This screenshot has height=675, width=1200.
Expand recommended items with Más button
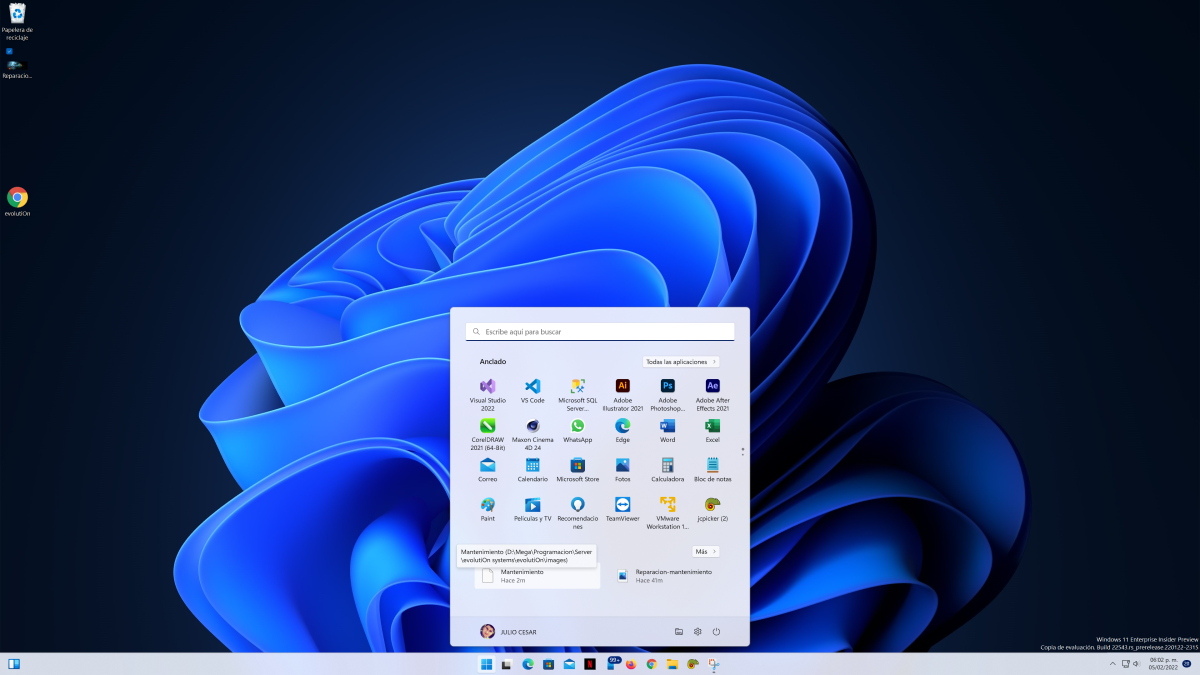705,551
